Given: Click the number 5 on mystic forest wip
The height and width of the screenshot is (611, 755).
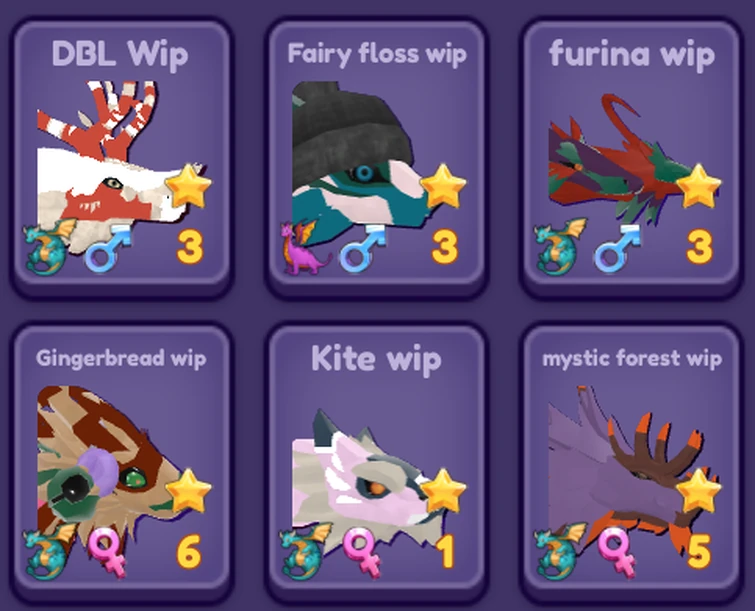Looking at the screenshot, I should tap(699, 552).
